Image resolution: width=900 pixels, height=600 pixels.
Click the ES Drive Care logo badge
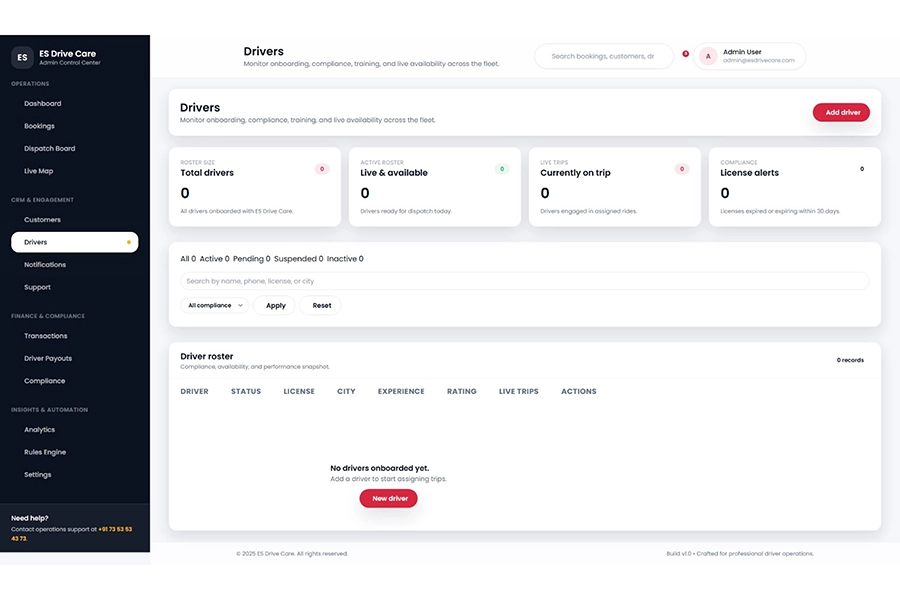(21, 56)
